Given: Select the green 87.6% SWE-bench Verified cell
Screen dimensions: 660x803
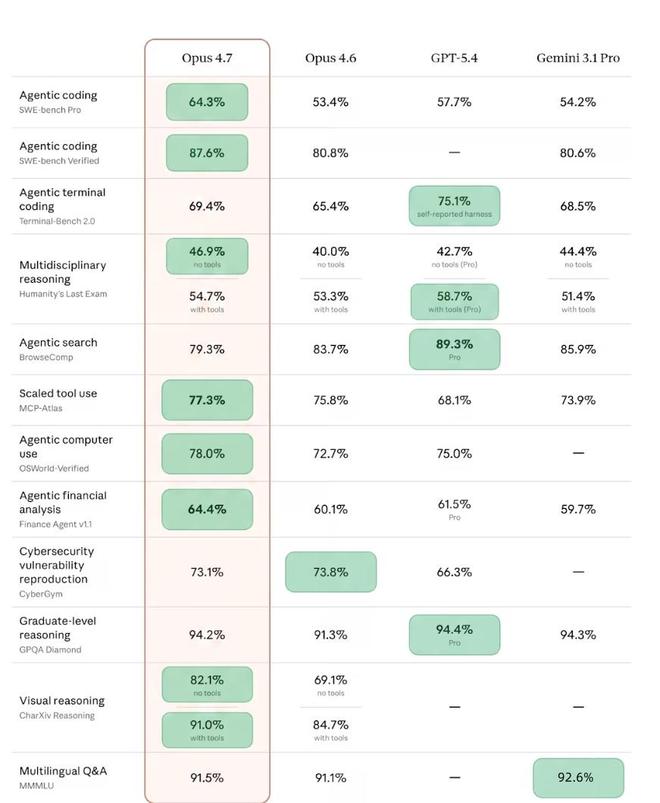Looking at the screenshot, I should 207,153.
